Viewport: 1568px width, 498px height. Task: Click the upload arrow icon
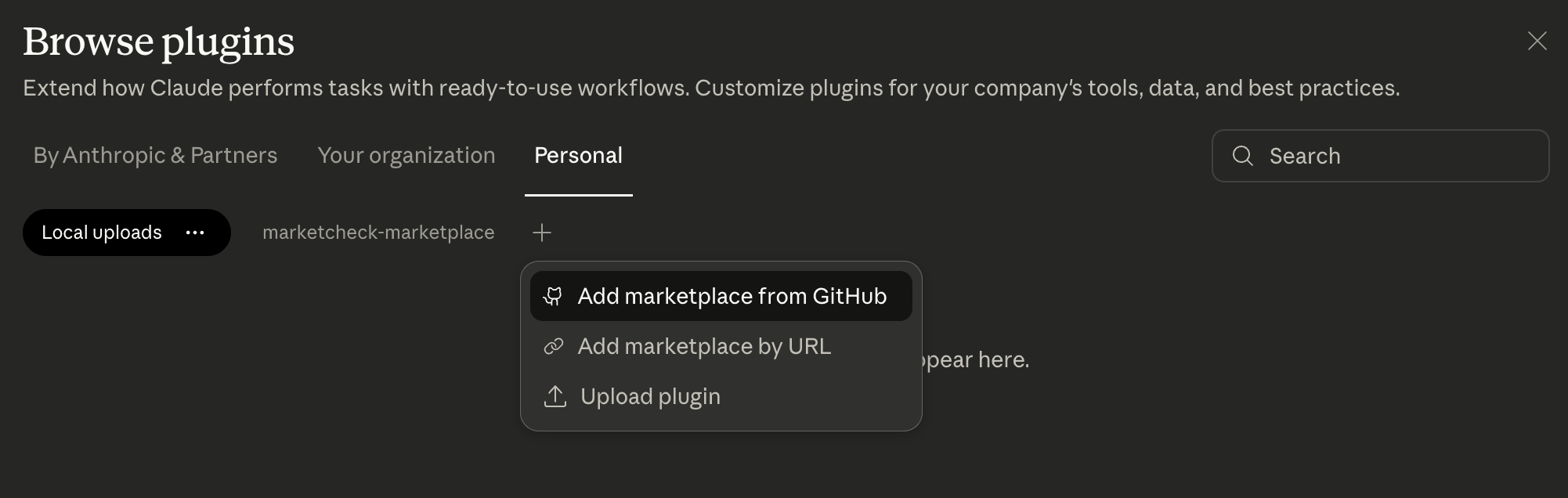pyautogui.click(x=555, y=396)
